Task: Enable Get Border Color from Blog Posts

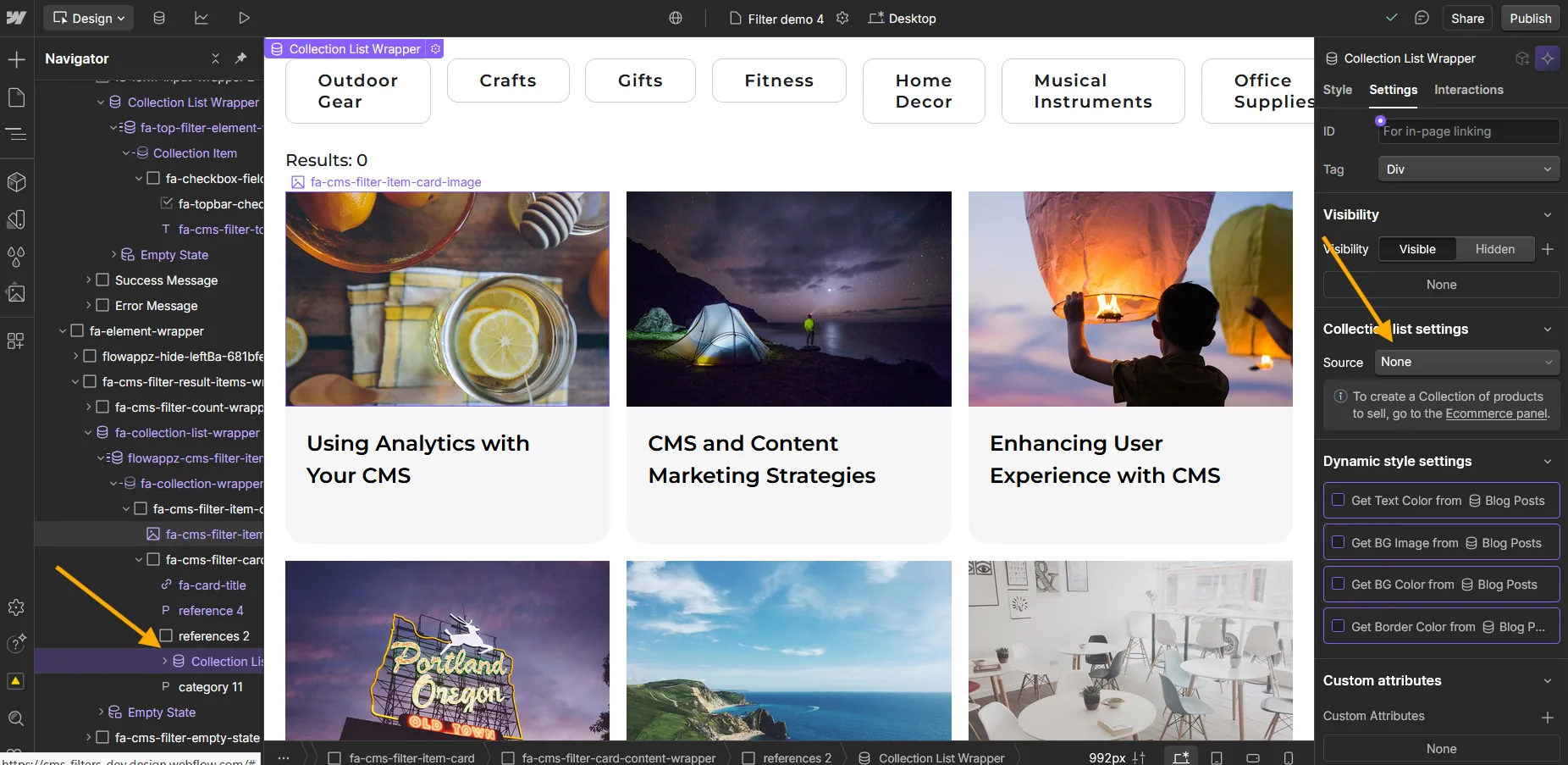Action: click(x=1339, y=626)
